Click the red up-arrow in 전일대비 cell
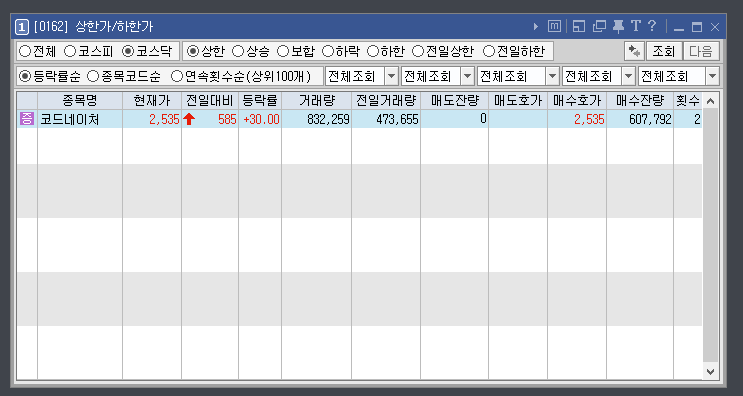This screenshot has width=743, height=396. [189, 119]
